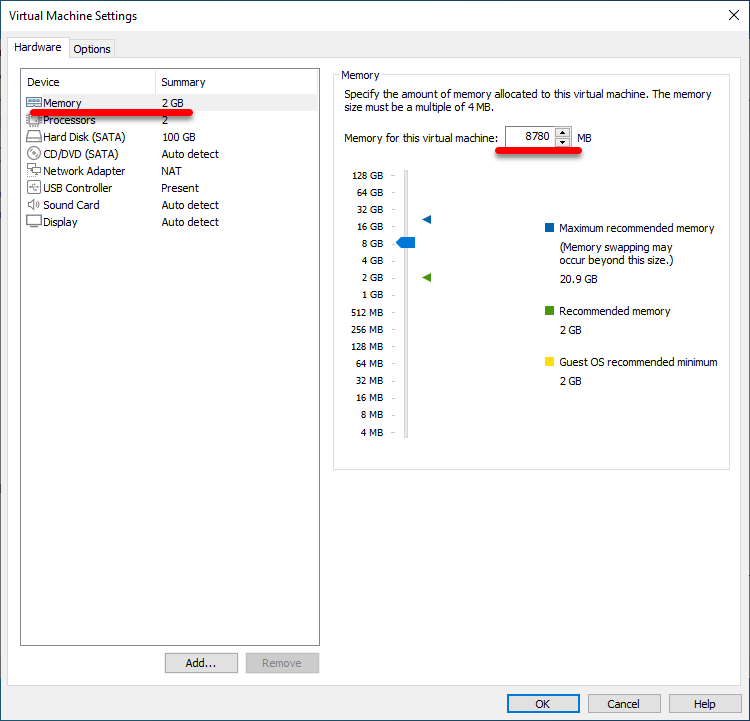Click the USB Controller icon
This screenshot has width=750, height=721.
pyautogui.click(x=33, y=187)
